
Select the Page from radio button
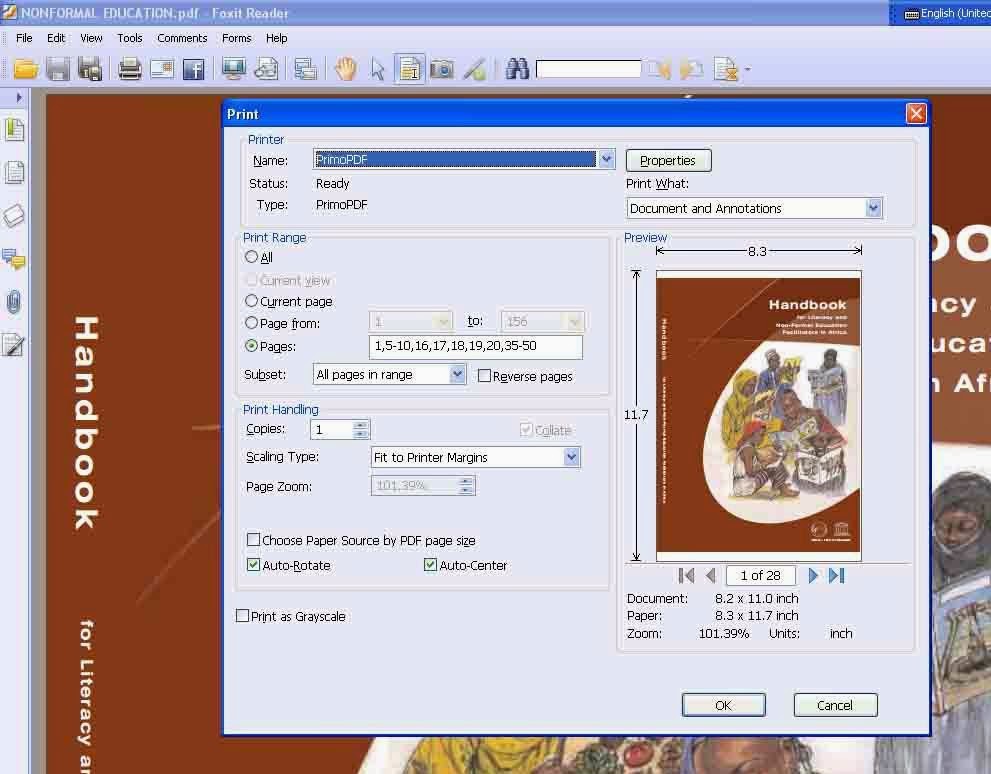252,323
